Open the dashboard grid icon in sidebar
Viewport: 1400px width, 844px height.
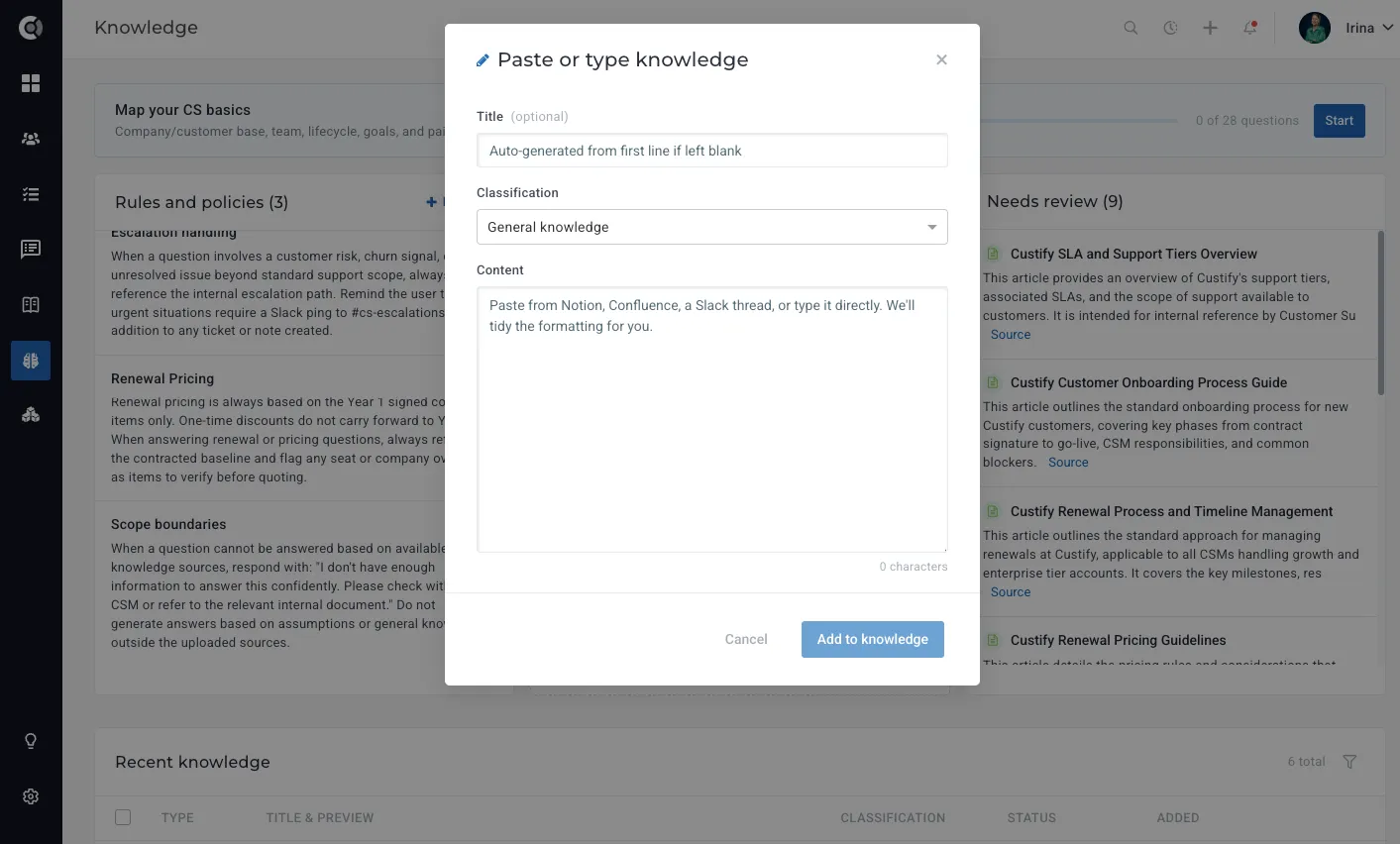[x=31, y=83]
